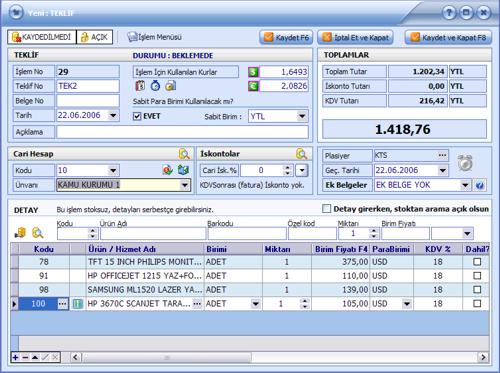The height and width of the screenshot is (373, 500).
Task: Click the help icon beside Ek Belgeler
Action: tap(480, 185)
